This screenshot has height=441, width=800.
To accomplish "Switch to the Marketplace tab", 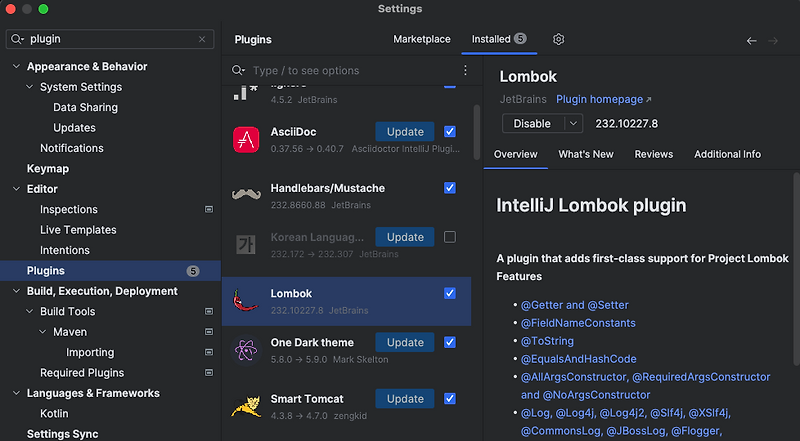I will 422,39.
